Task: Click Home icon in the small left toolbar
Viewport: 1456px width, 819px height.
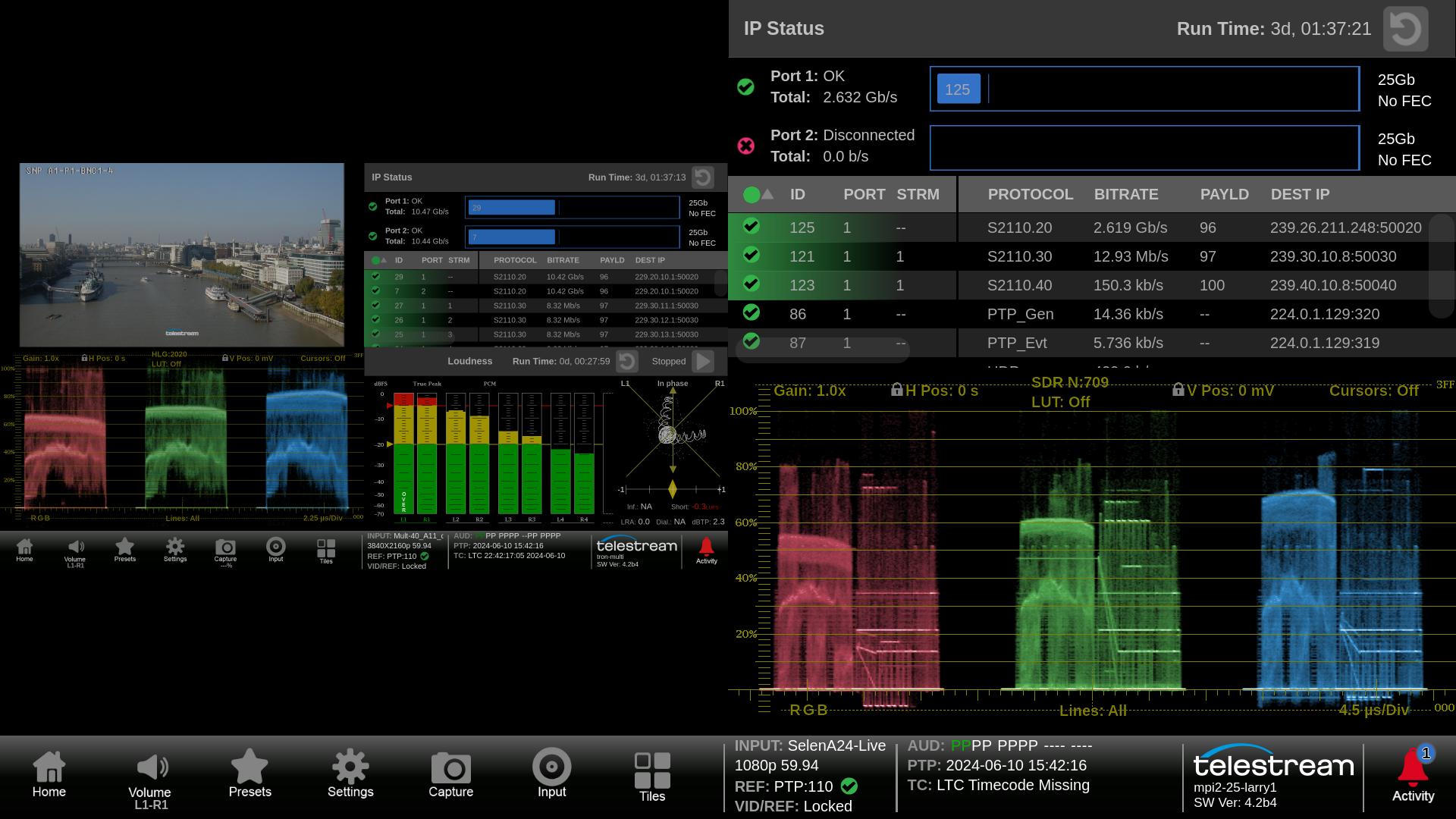Action: click(24, 550)
